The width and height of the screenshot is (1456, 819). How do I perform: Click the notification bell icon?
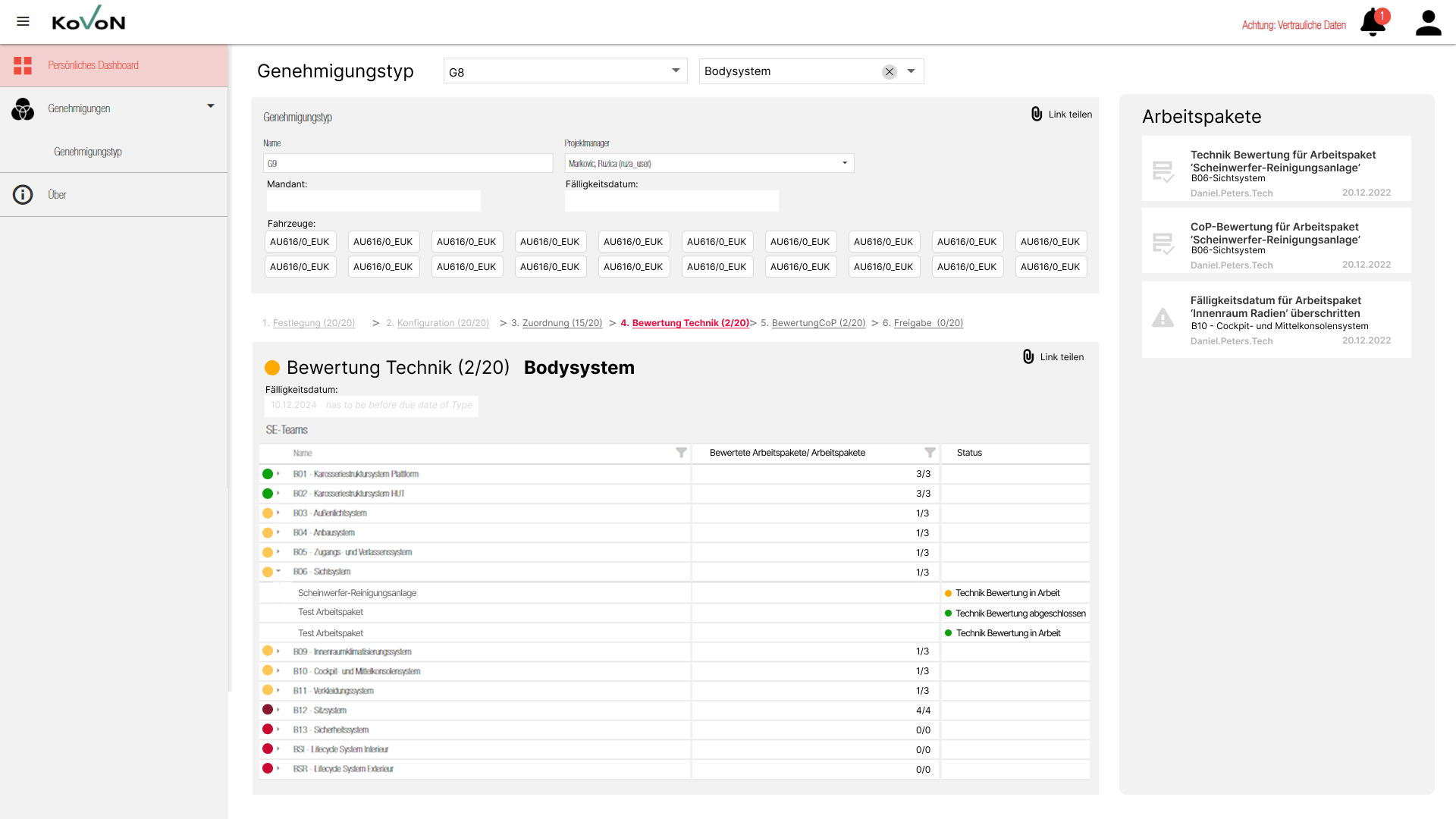pyautogui.click(x=1373, y=23)
